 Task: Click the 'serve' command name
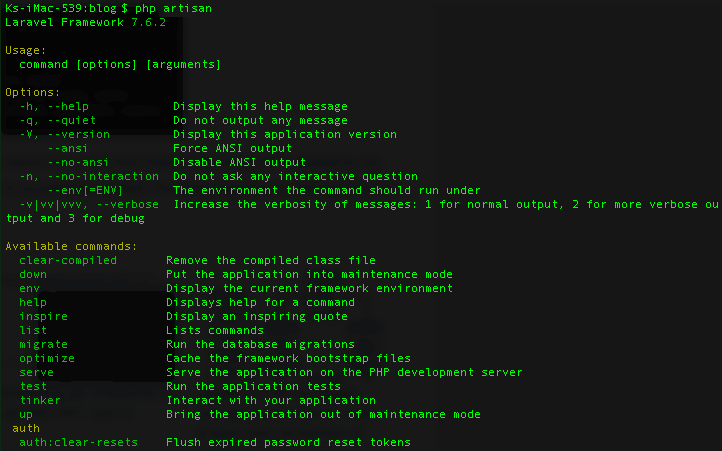(x=37, y=372)
